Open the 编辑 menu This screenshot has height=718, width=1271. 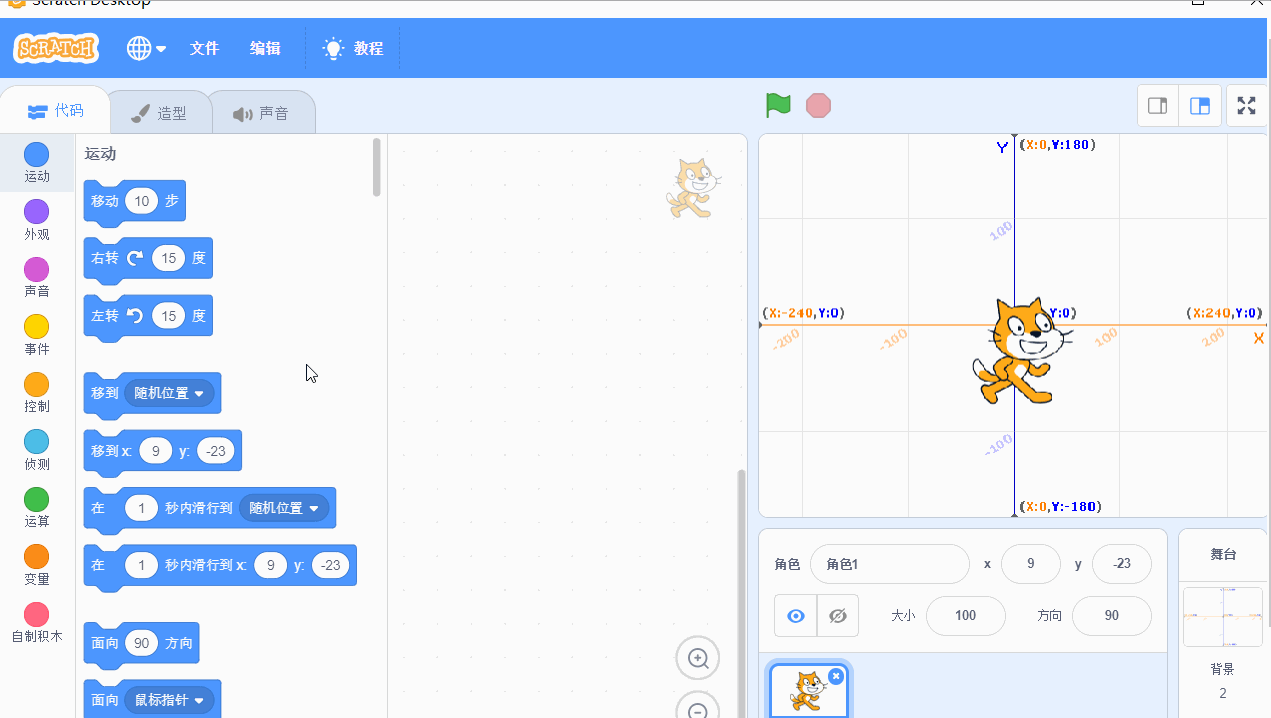(265, 48)
